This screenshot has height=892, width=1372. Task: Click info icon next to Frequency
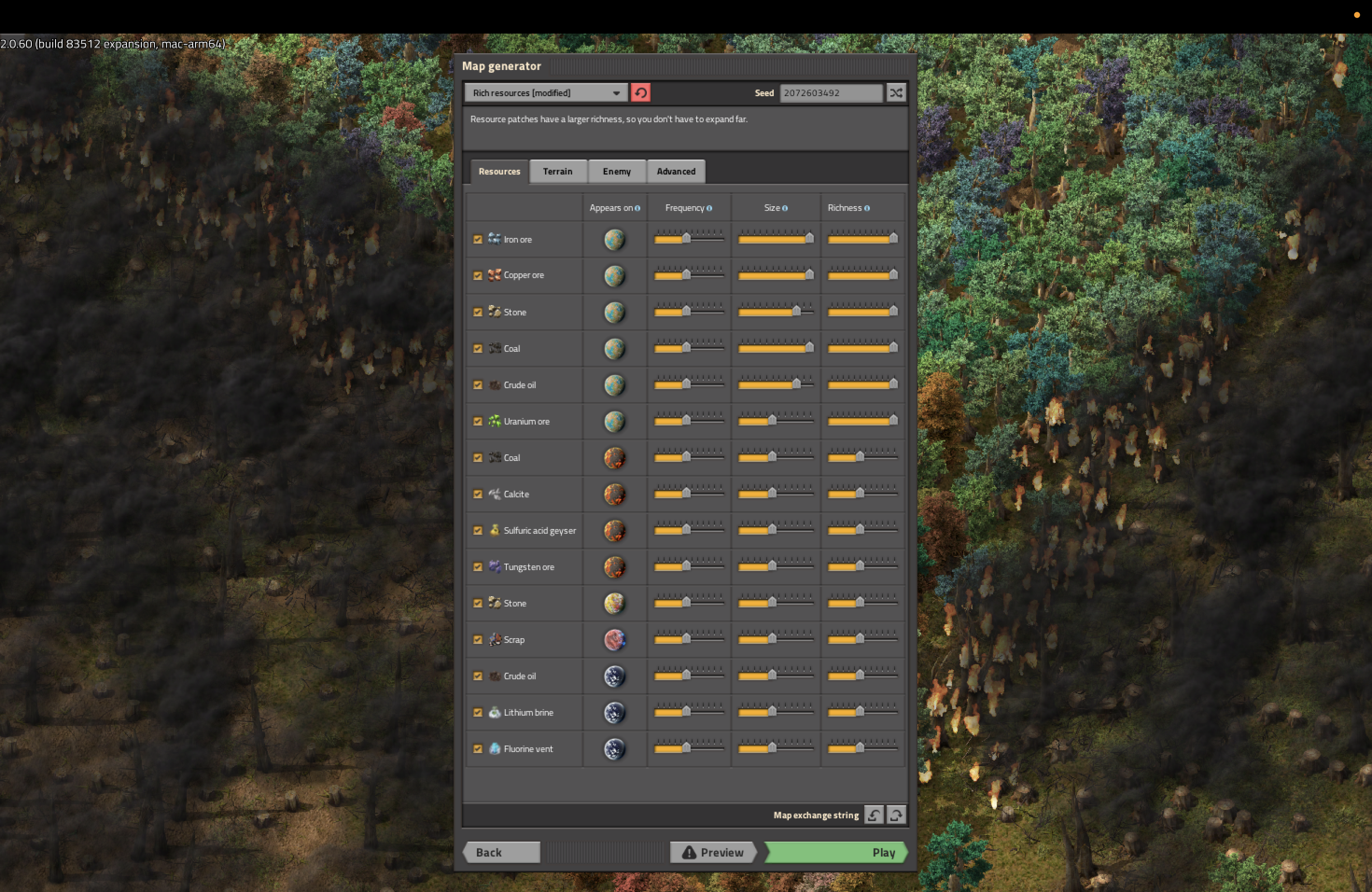click(709, 208)
